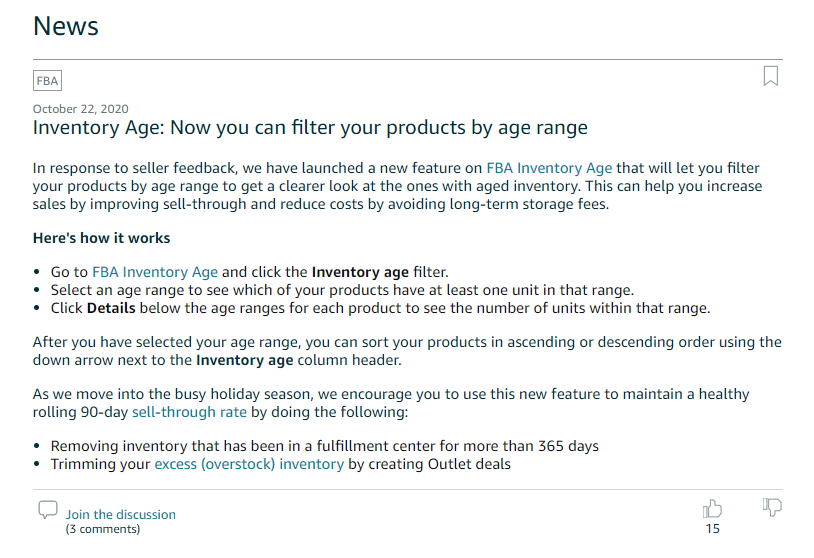Click the News page heading
This screenshot has width=814, height=558.
coord(65,26)
